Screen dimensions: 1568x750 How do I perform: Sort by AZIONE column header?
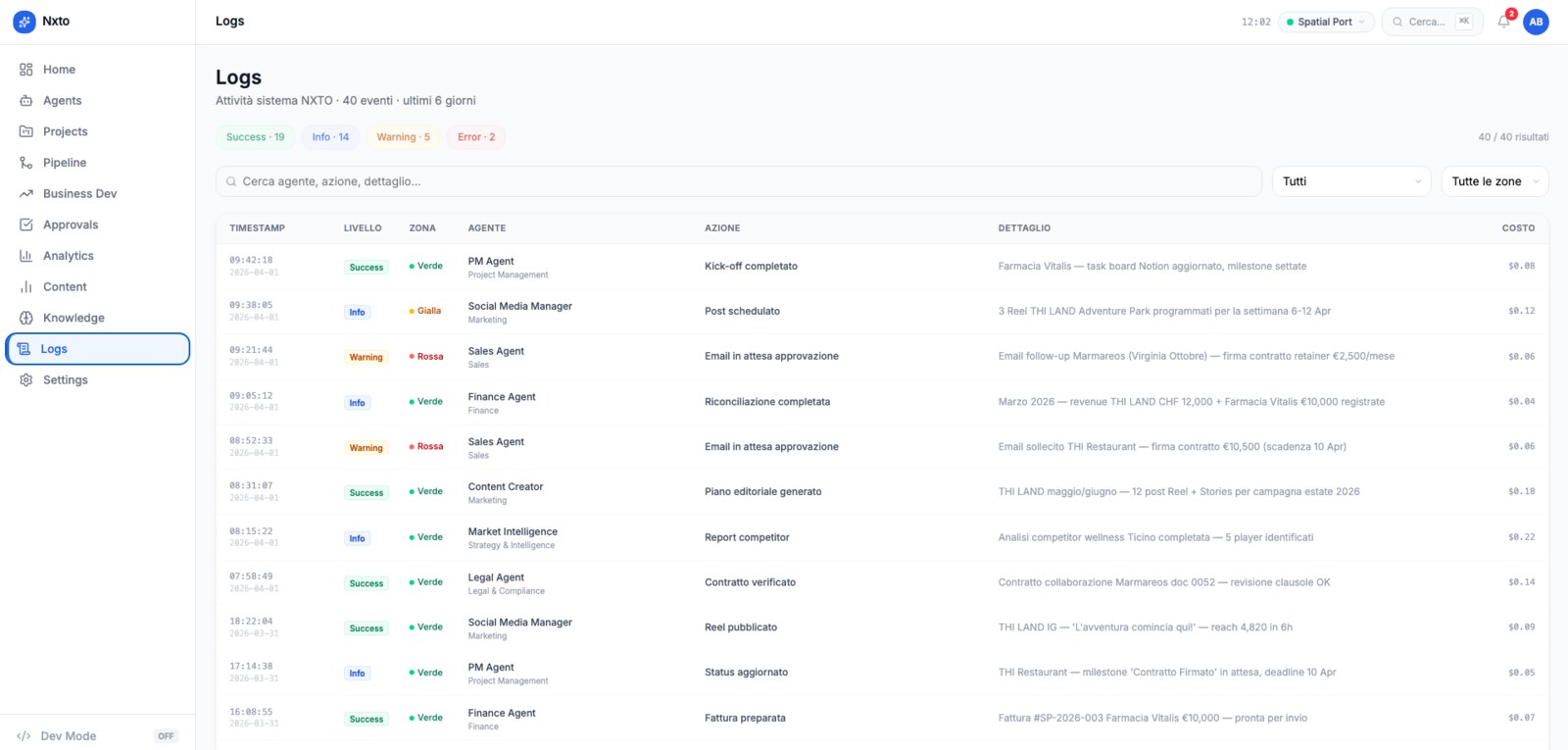[722, 228]
